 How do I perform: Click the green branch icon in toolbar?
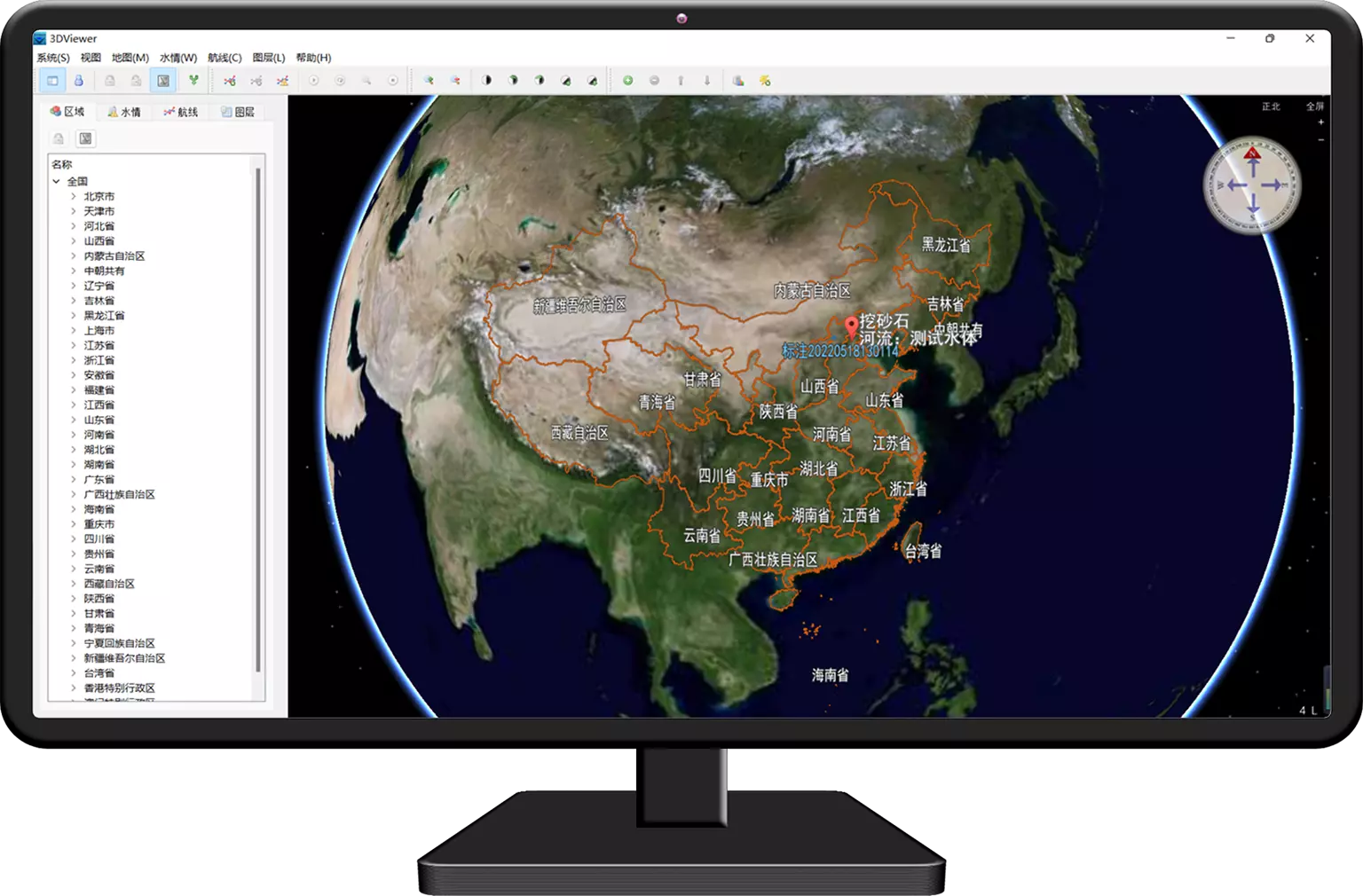193,81
